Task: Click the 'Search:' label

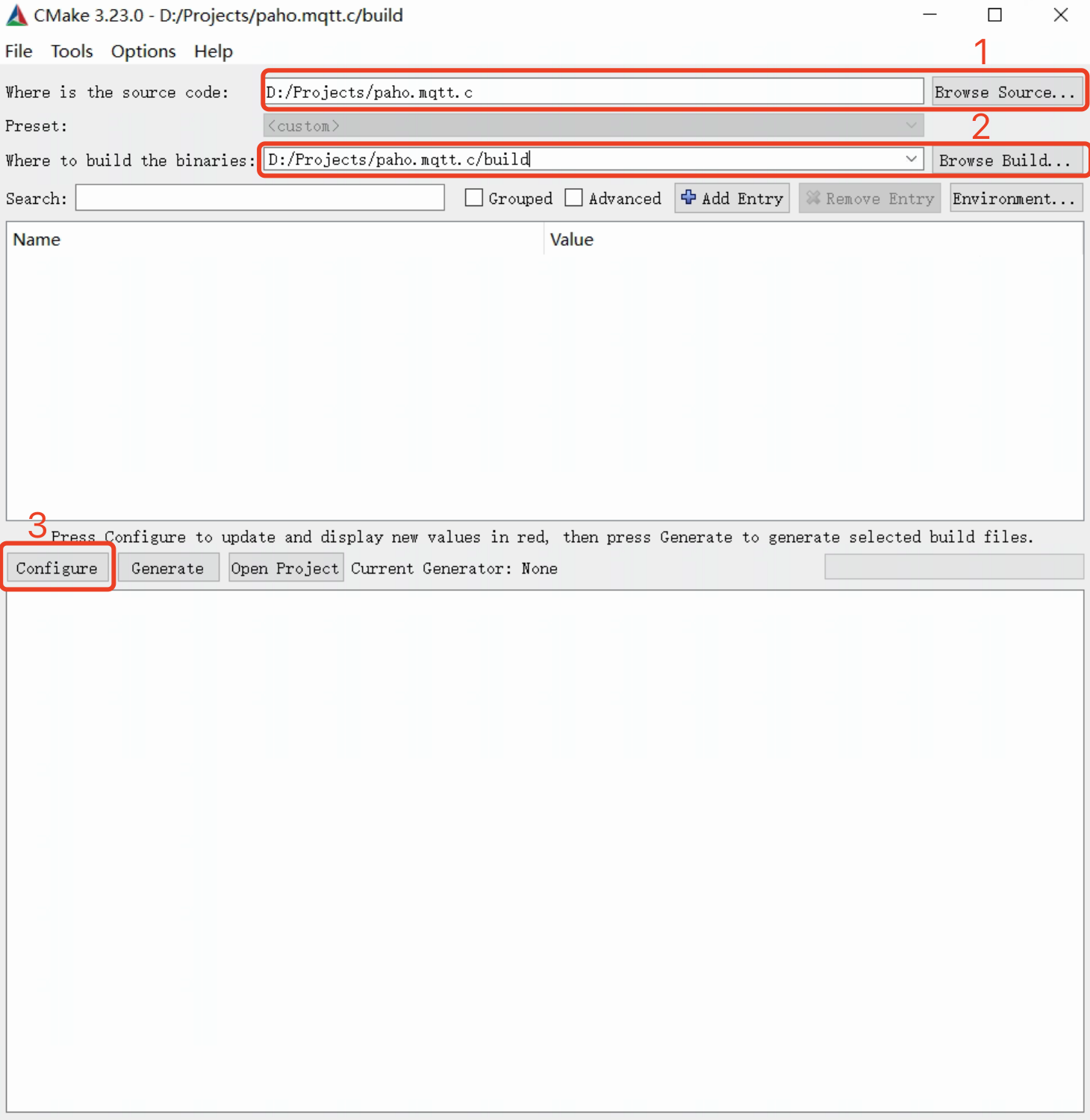Action: (36, 199)
